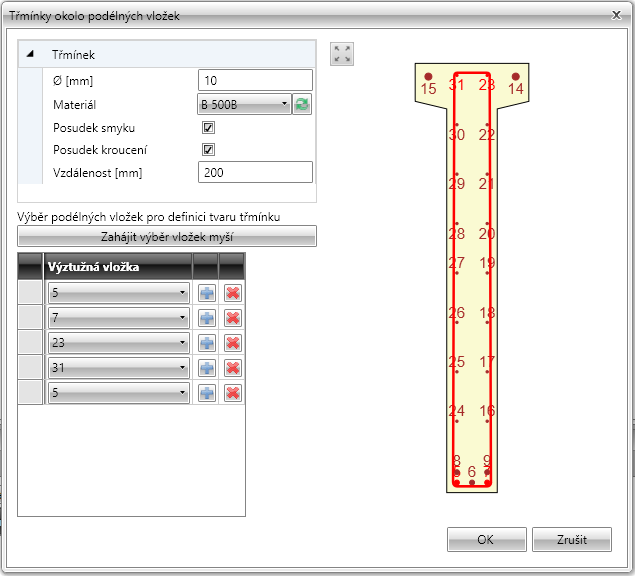Open the first dropdown showing bar 5
The width and height of the screenshot is (635, 576).
coord(119,292)
